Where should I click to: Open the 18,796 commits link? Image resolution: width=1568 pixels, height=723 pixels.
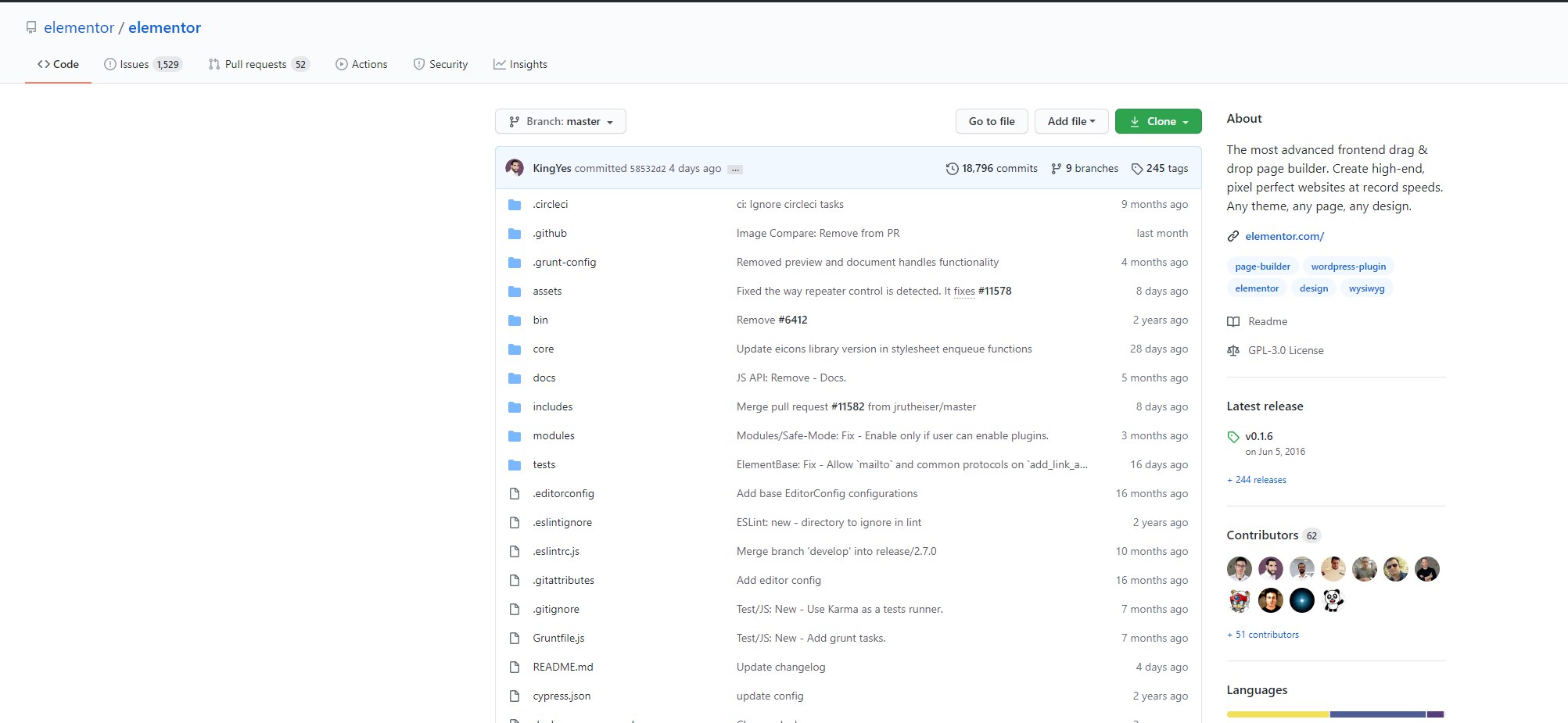[992, 168]
